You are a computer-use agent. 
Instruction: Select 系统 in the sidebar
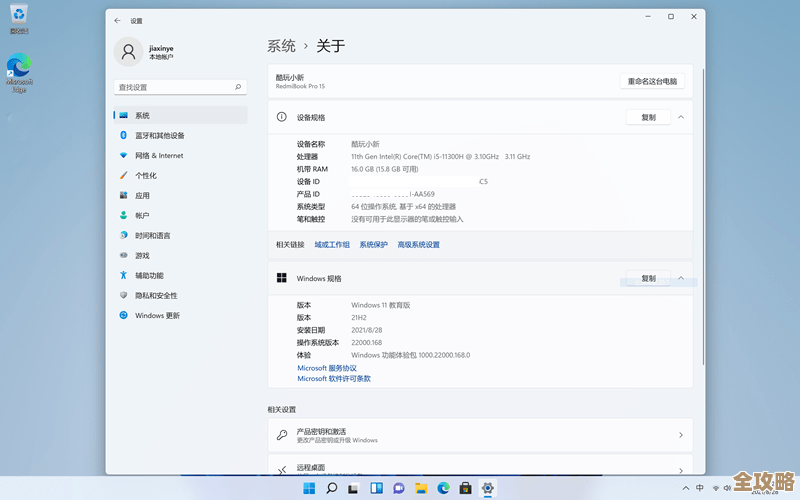point(181,115)
